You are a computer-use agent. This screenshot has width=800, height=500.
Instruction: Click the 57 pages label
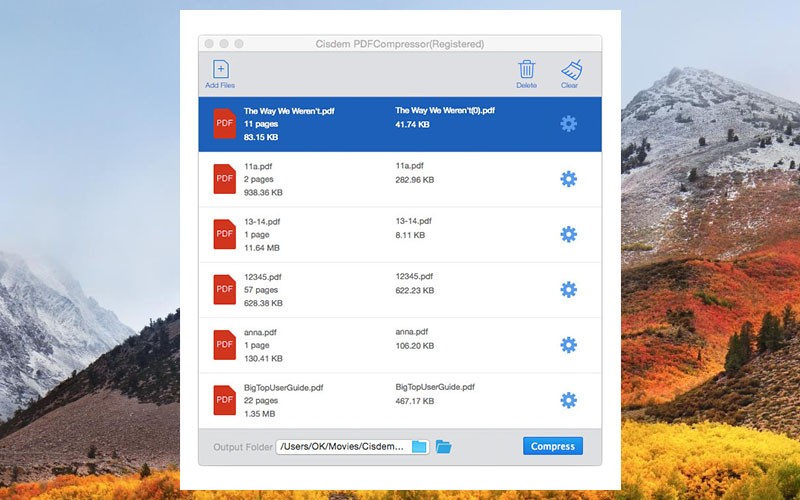(261, 290)
